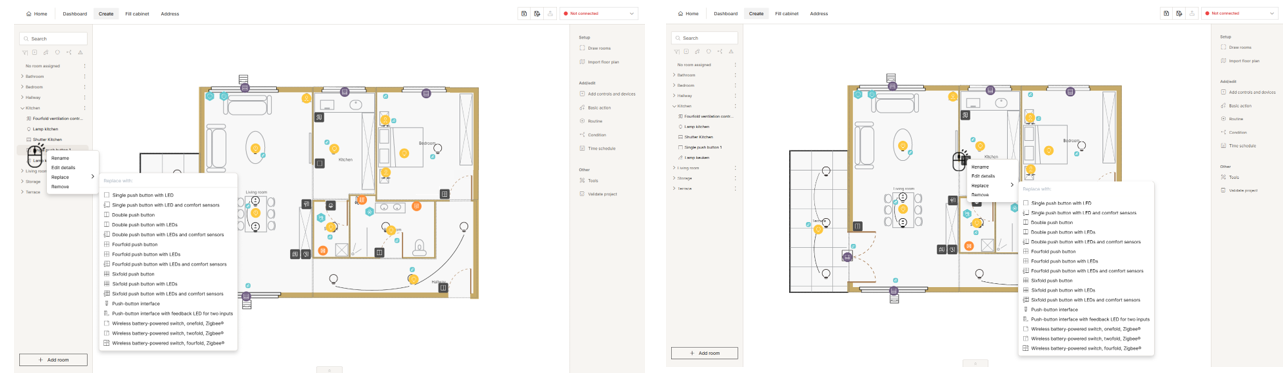Click the upload icon in left screen toolbar

[x=550, y=14]
